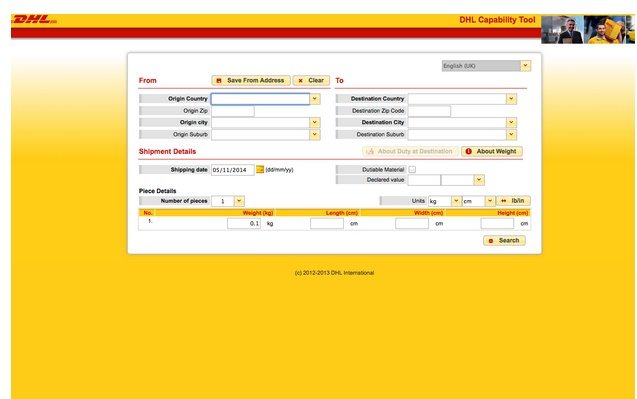This screenshot has width=637, height=399.
Task: Click the About Weight info button
Action: 492,151
